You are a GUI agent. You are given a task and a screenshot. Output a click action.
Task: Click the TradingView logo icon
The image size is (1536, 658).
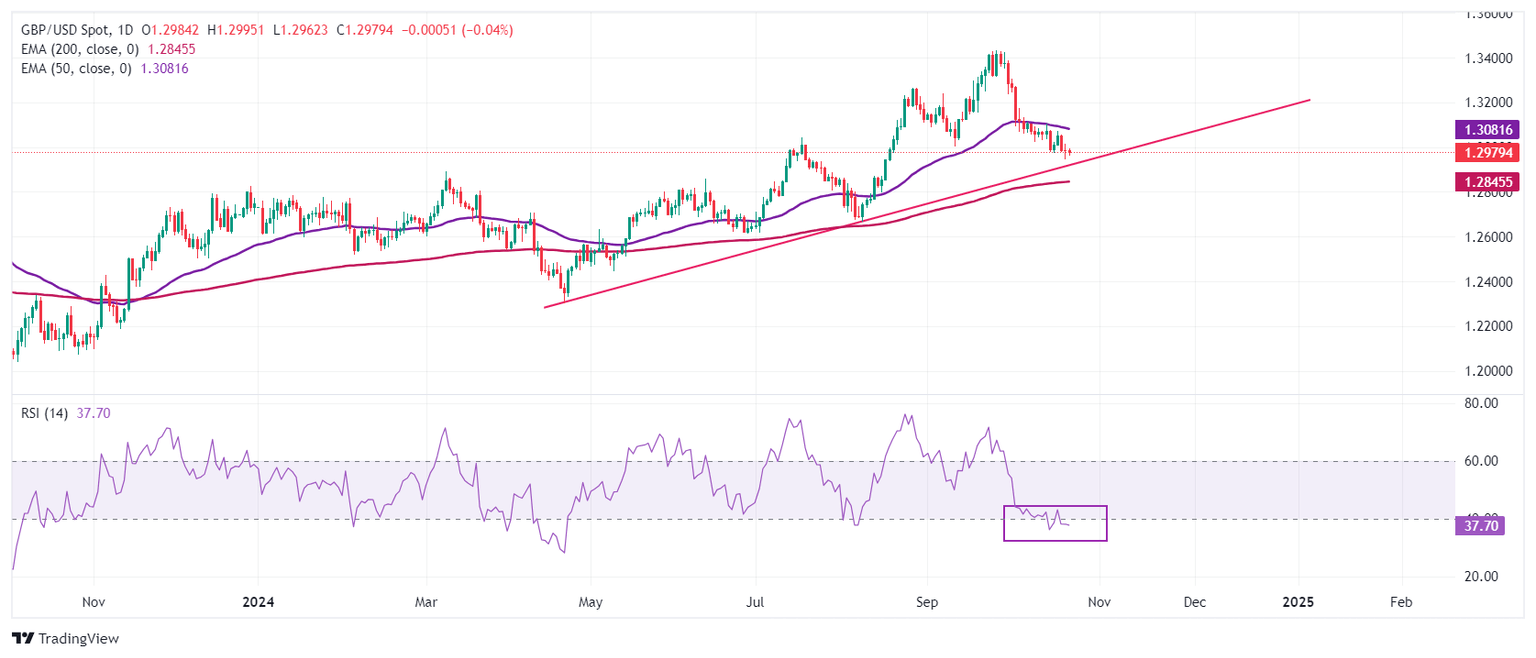22,638
